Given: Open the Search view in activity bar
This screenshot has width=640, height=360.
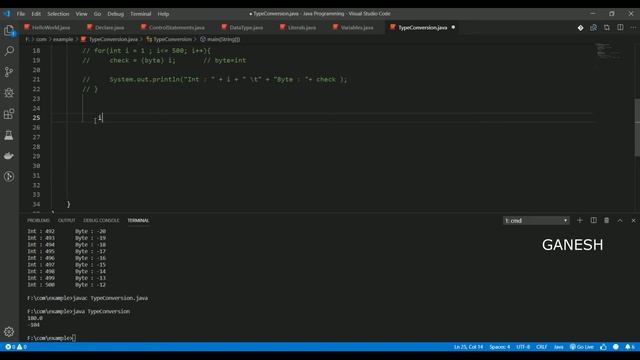Looking at the screenshot, I should pos(9,51).
